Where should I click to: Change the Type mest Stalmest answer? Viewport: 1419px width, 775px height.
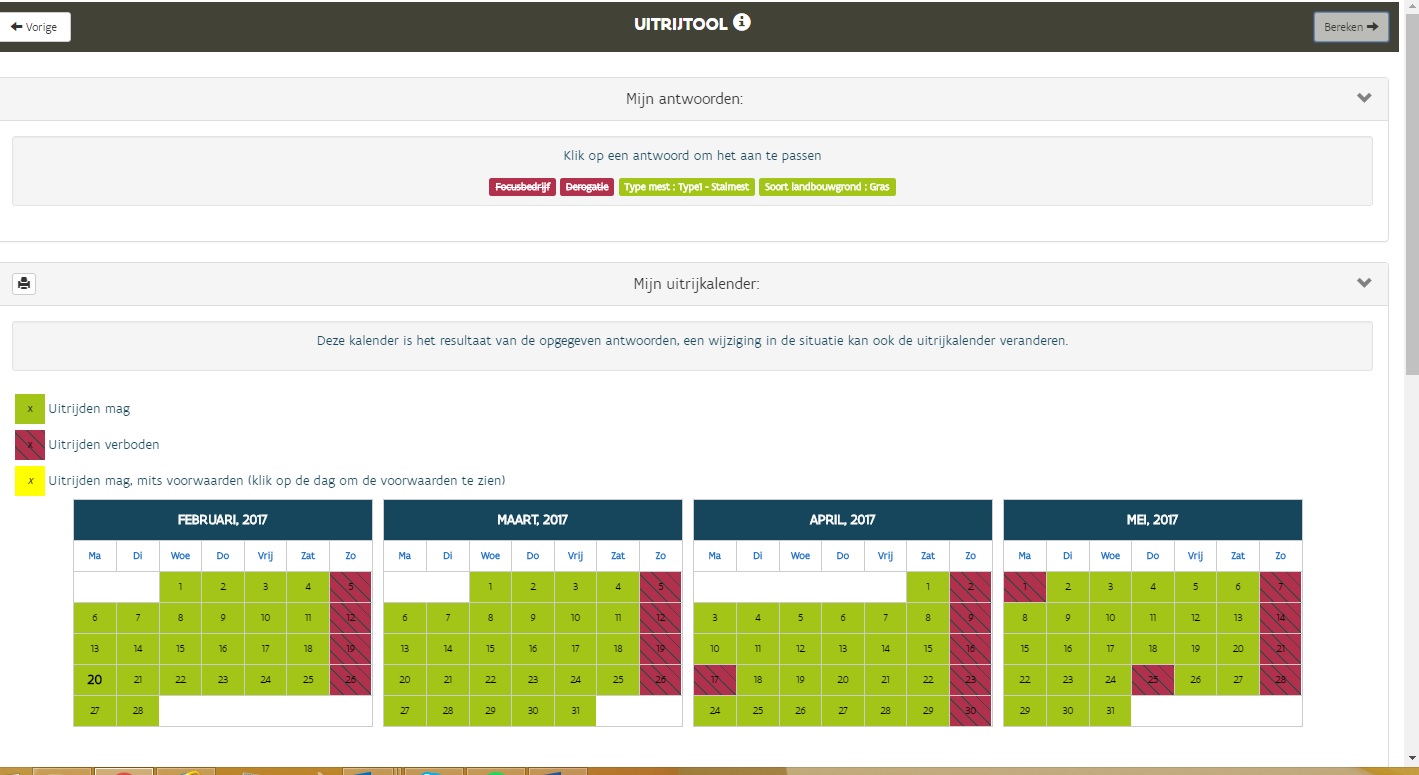point(686,187)
